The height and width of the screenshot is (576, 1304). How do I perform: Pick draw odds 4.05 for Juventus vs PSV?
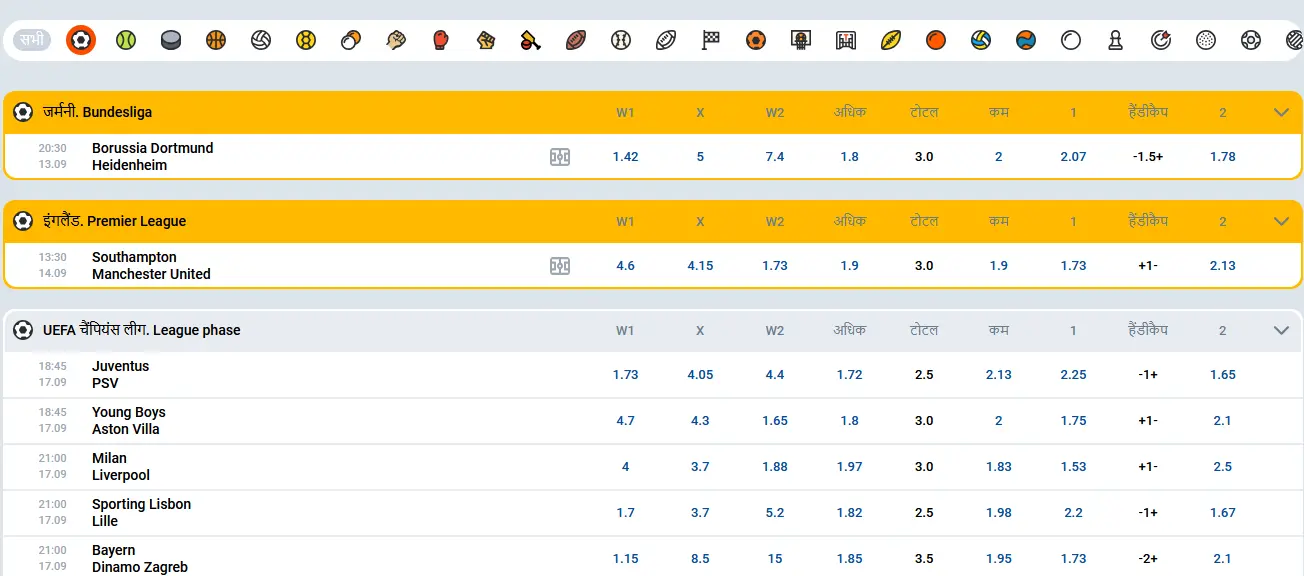tap(700, 375)
